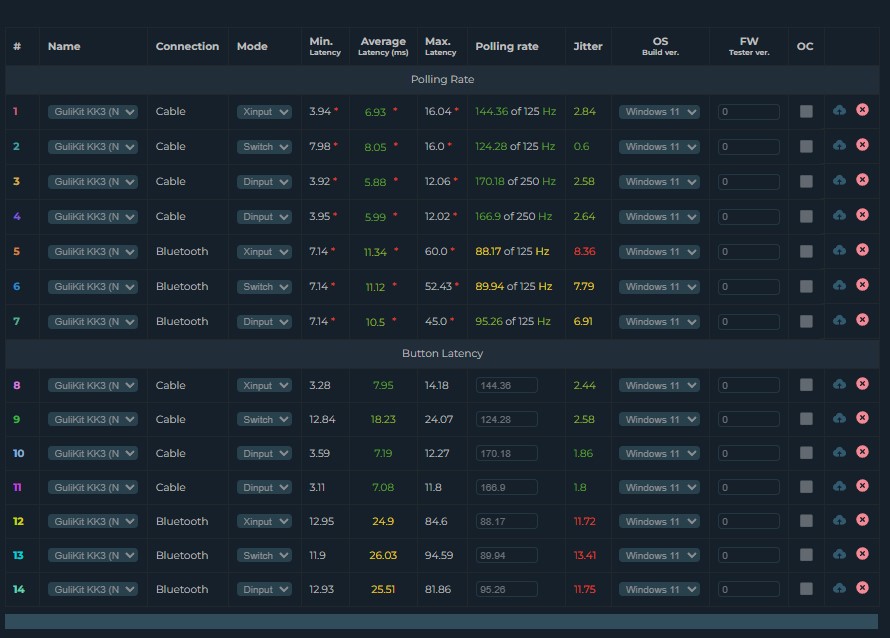Viewport: 890px width, 638px height.
Task: Select average latency value 26.03
Action: (x=383, y=555)
